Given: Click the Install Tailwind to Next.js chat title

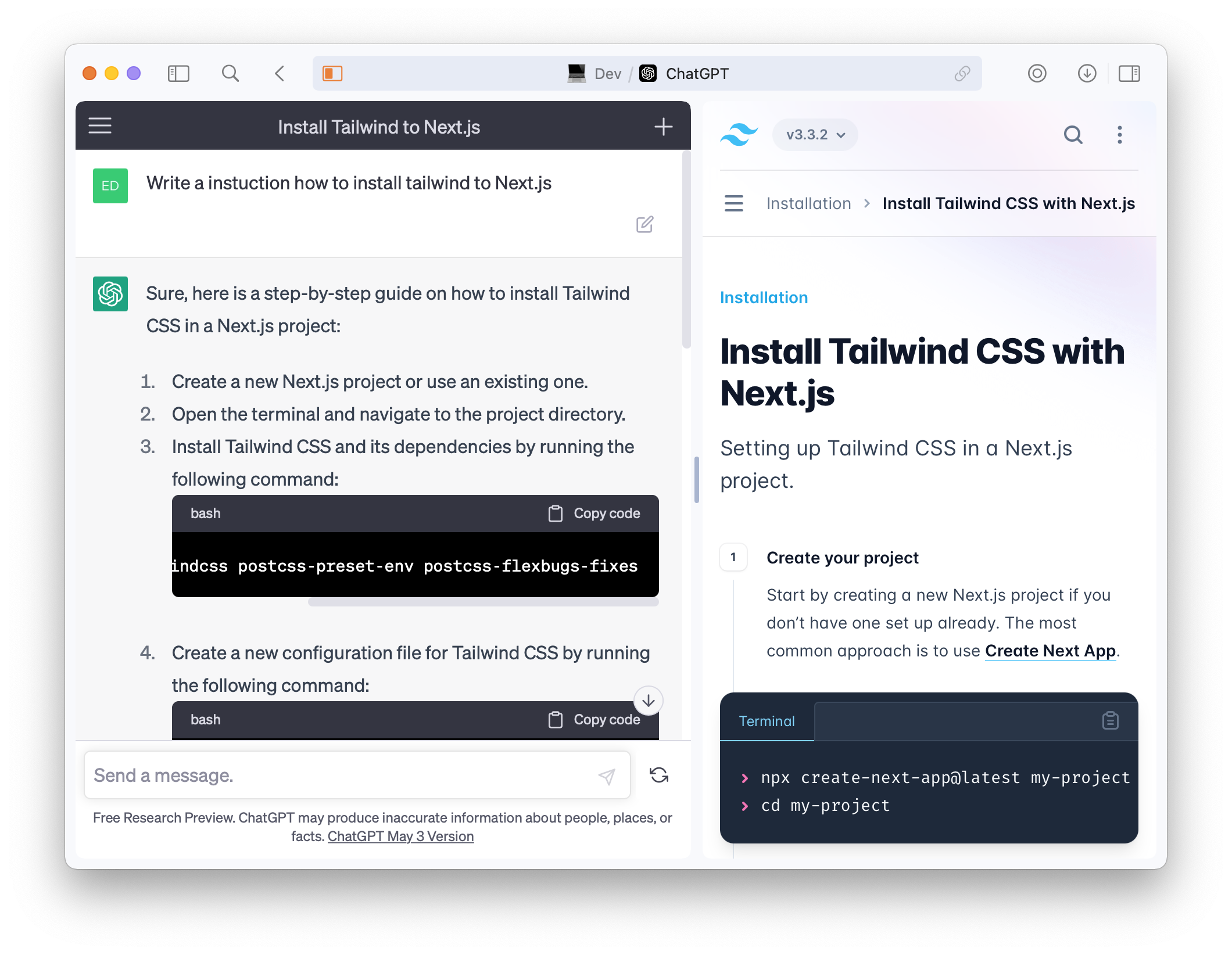Looking at the screenshot, I should [379, 127].
